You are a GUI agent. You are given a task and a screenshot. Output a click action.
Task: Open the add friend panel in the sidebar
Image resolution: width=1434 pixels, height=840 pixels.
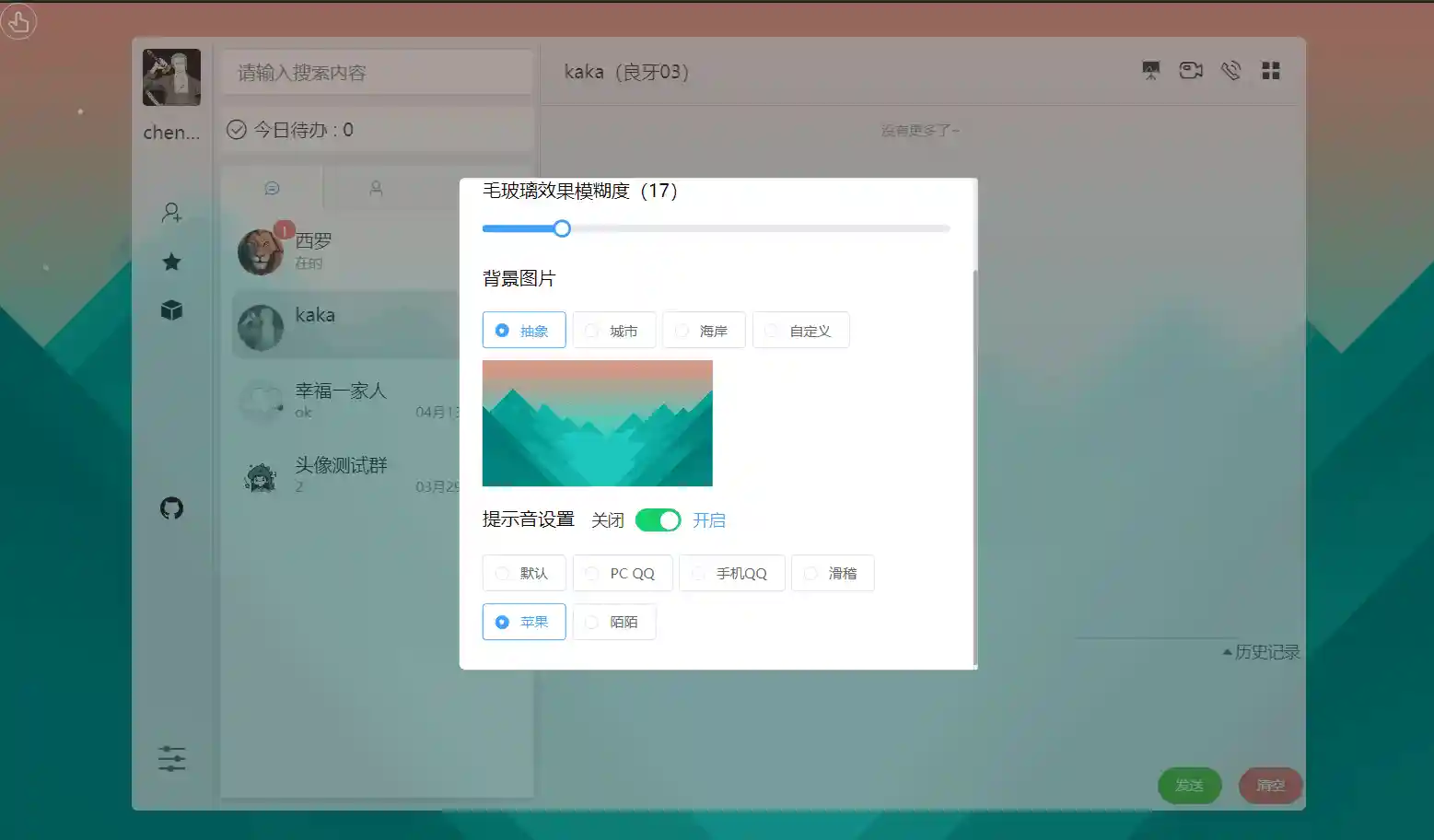171,214
